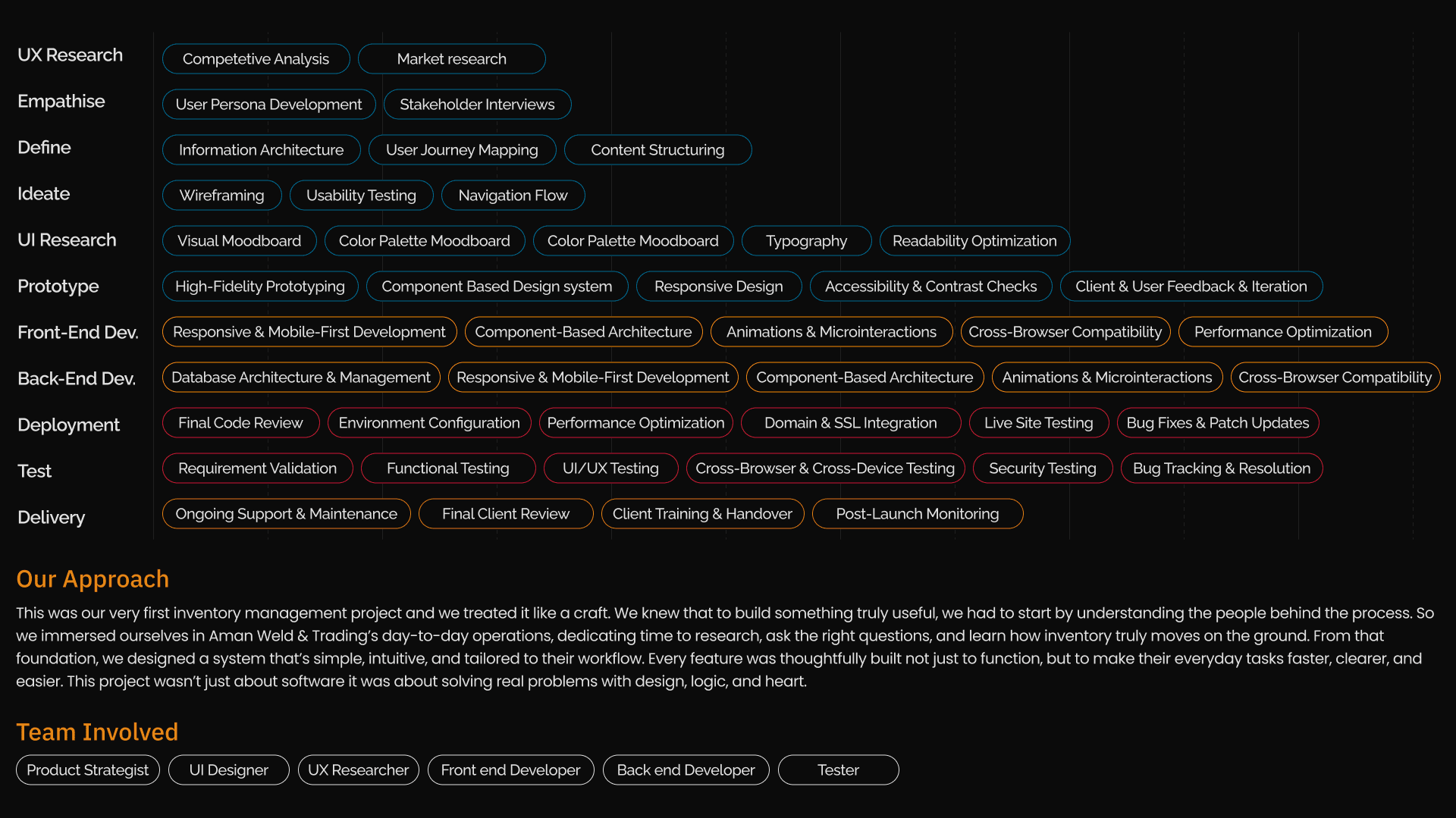Click the High-Fidelity Prototyping tag

(x=259, y=287)
